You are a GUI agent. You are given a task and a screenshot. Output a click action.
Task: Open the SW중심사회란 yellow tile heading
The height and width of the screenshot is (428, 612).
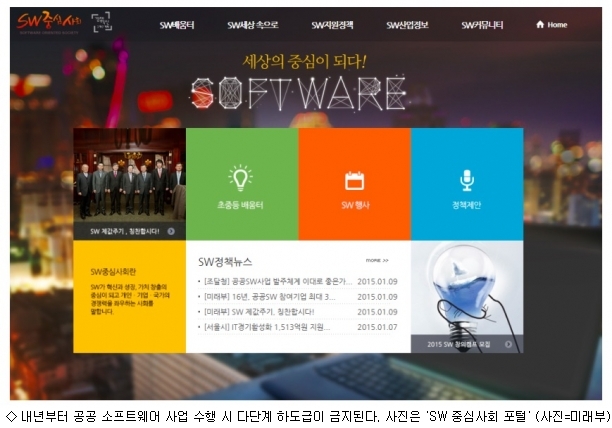(113, 272)
